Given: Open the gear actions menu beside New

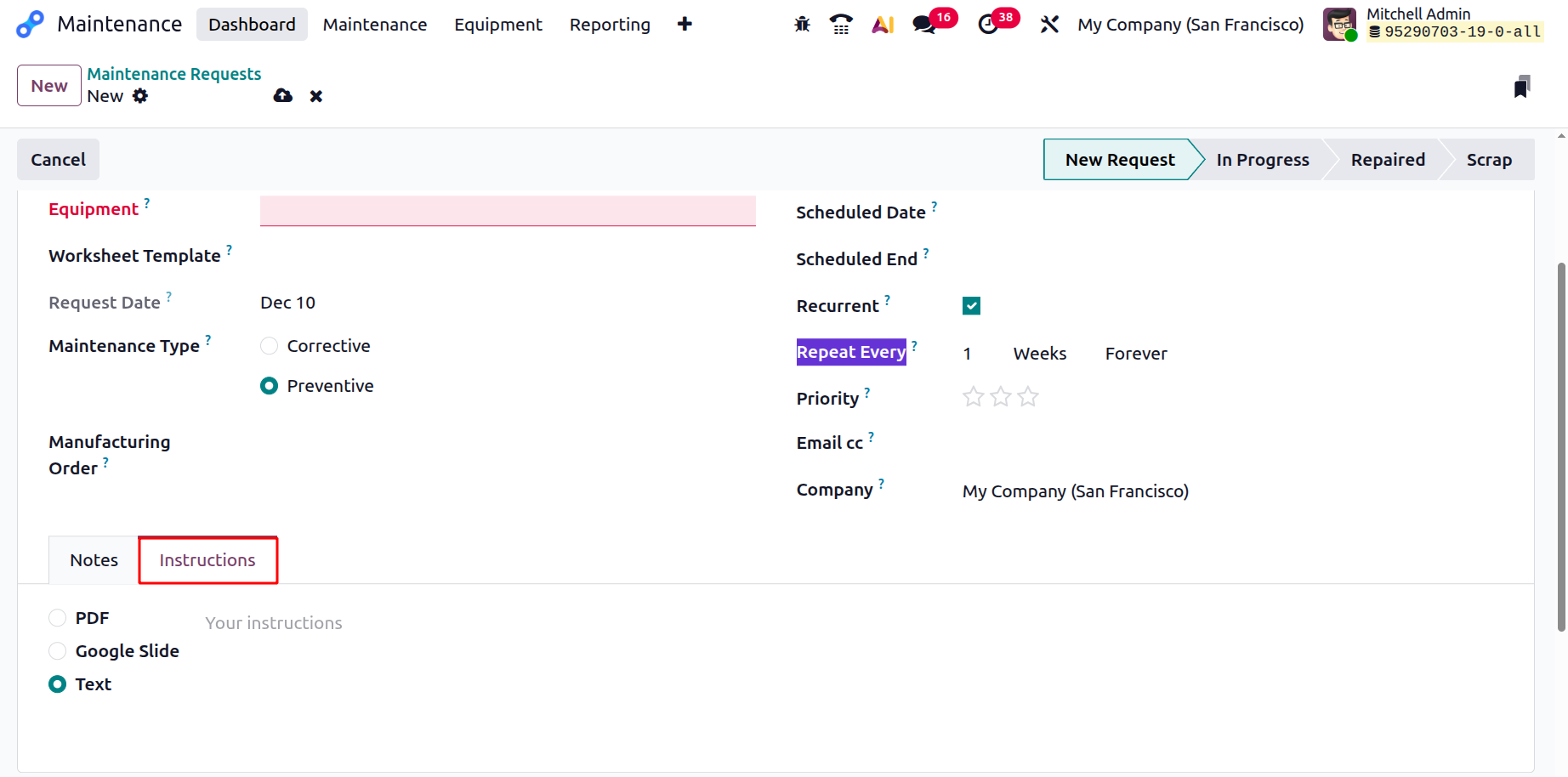Looking at the screenshot, I should coord(140,96).
